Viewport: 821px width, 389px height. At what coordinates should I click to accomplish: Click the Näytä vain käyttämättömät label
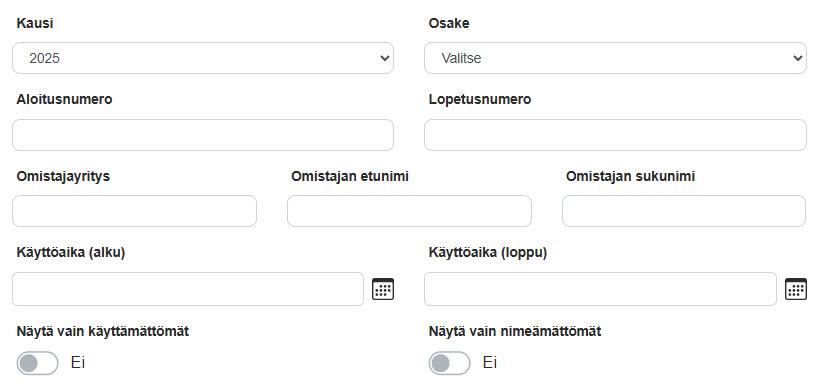point(103,331)
